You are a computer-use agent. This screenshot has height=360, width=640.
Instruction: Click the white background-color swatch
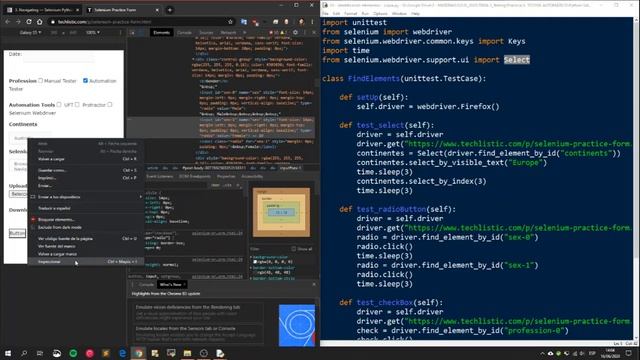[x=256, y=262]
